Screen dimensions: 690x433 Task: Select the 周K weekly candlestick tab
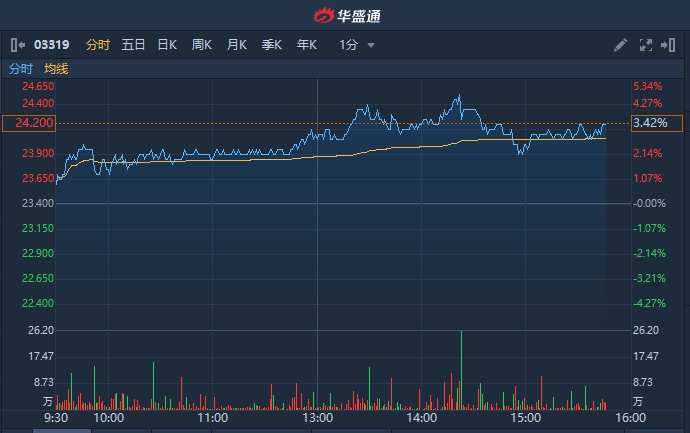click(x=202, y=45)
